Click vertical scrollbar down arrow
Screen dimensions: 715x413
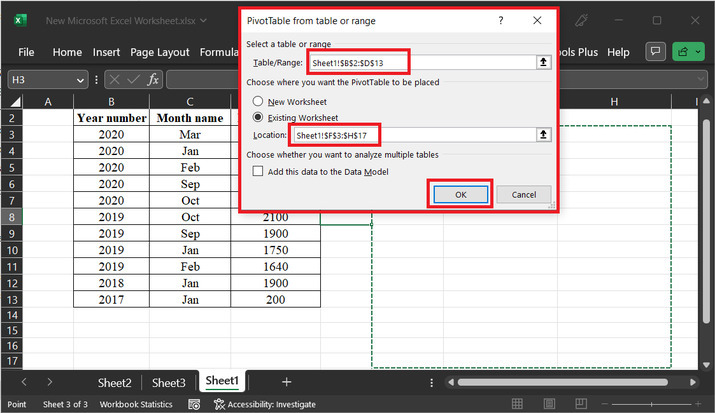[x=706, y=365]
